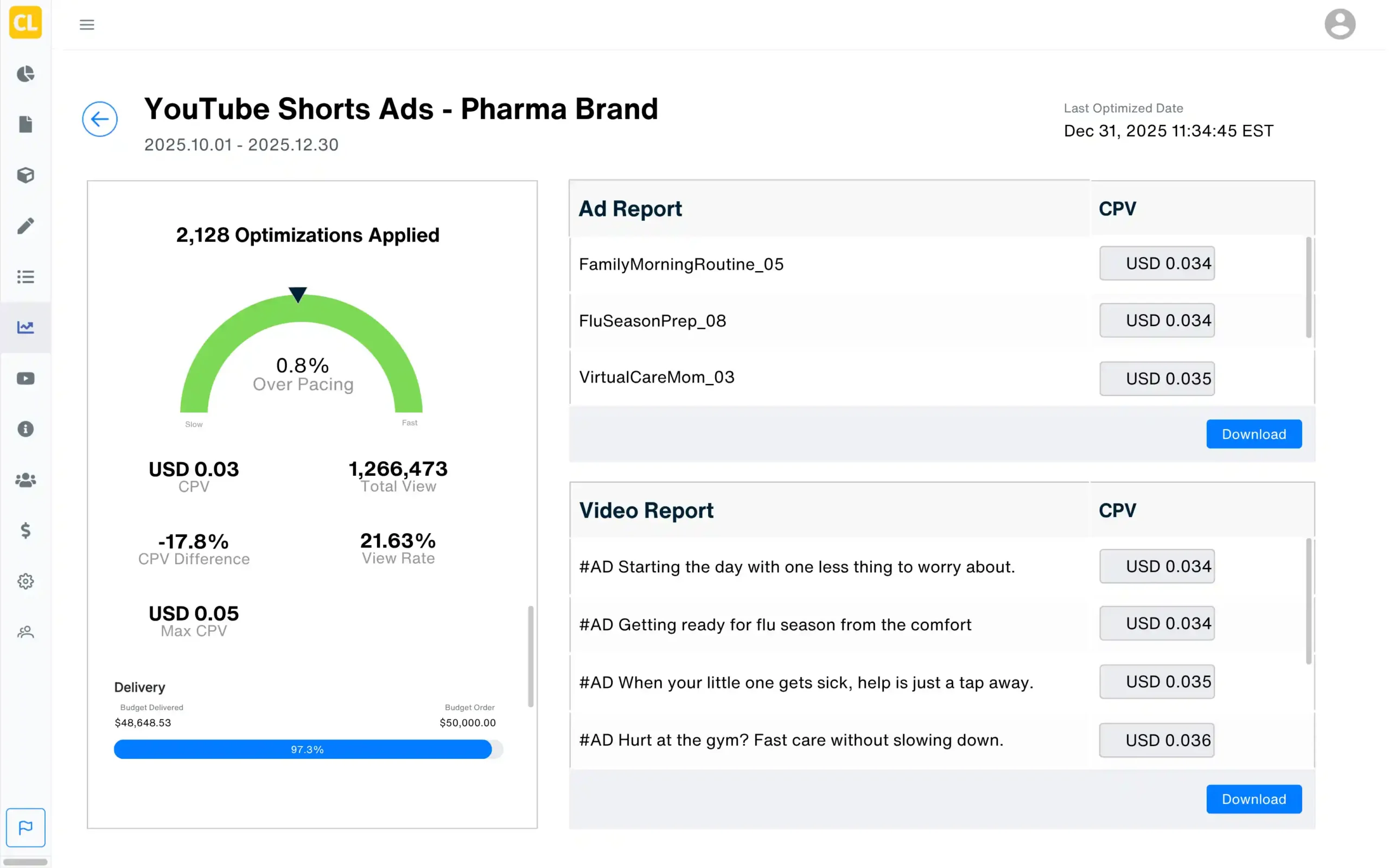Screen dimensions: 1389x868
Task: Click the Video Report list scrollbar
Action: pos(1308,601)
